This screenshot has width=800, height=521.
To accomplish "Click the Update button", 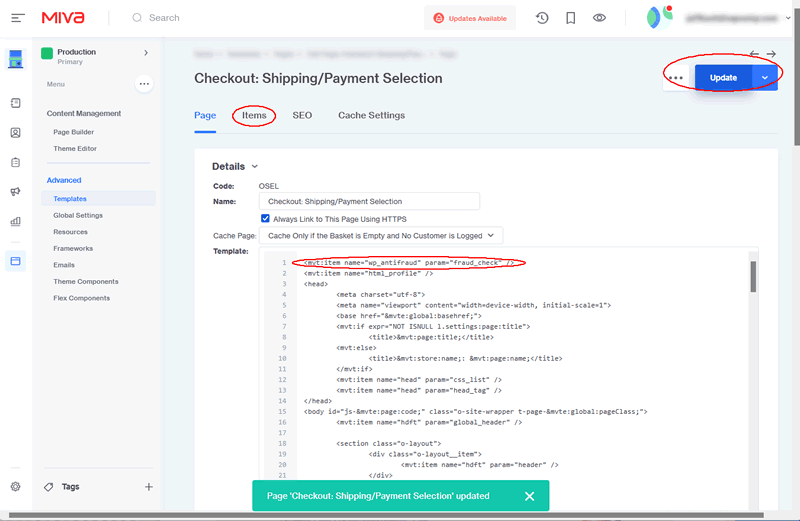I will [x=723, y=78].
